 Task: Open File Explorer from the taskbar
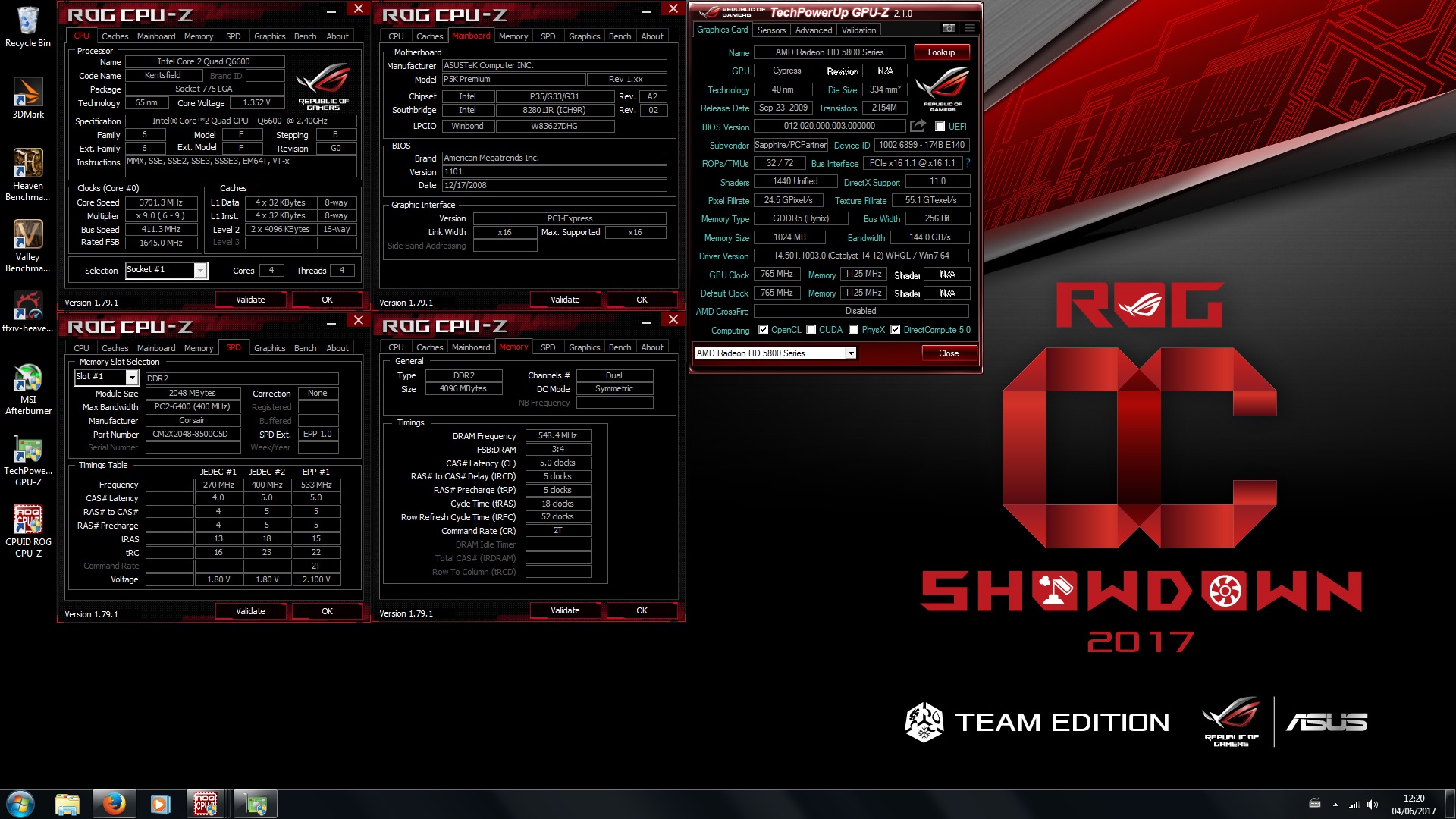tap(67, 804)
